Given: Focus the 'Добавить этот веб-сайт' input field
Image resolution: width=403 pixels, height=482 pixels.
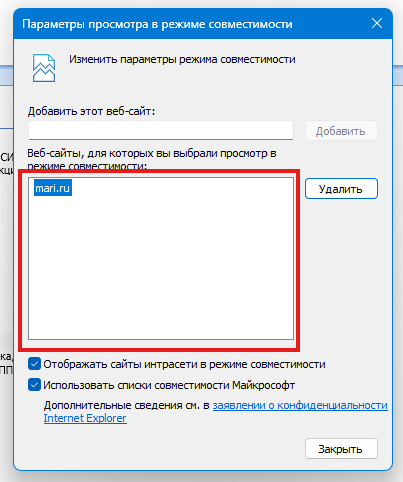Looking at the screenshot, I should 161,130.
